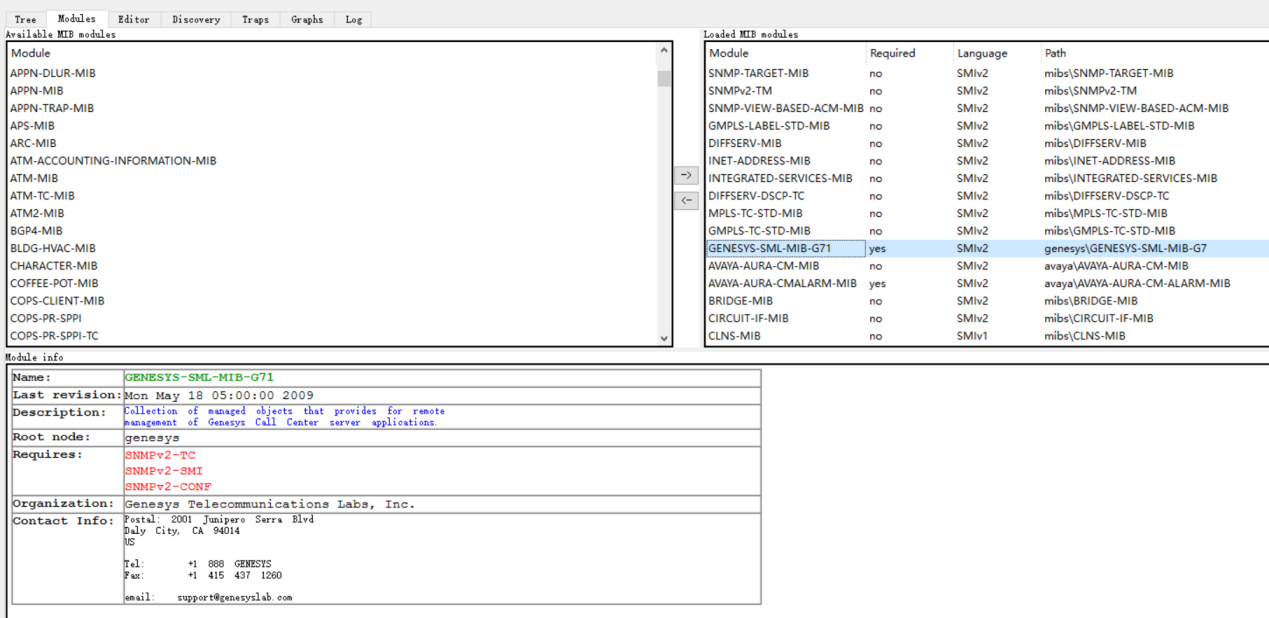Select BGP4-MIB from available modules list
The height and width of the screenshot is (618, 1269).
tap(36, 231)
